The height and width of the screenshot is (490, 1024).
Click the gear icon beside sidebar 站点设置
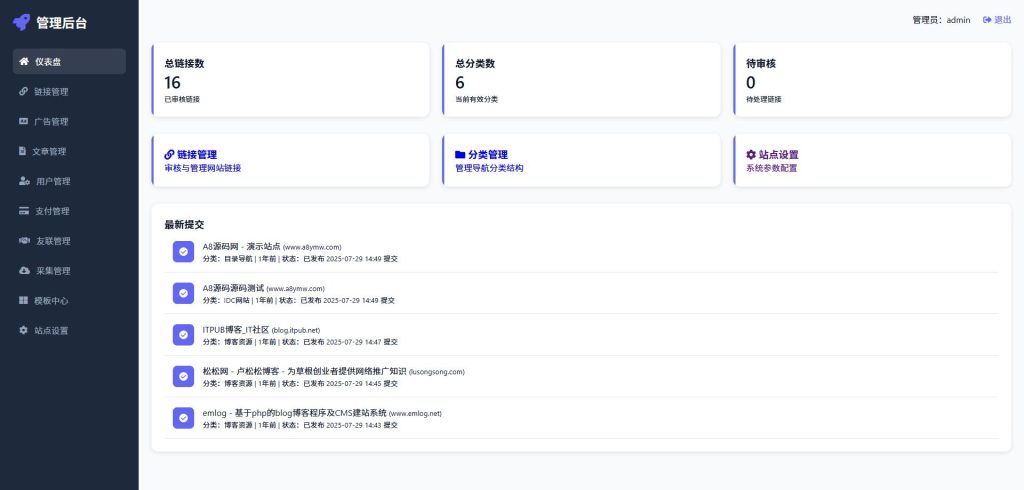click(24, 330)
